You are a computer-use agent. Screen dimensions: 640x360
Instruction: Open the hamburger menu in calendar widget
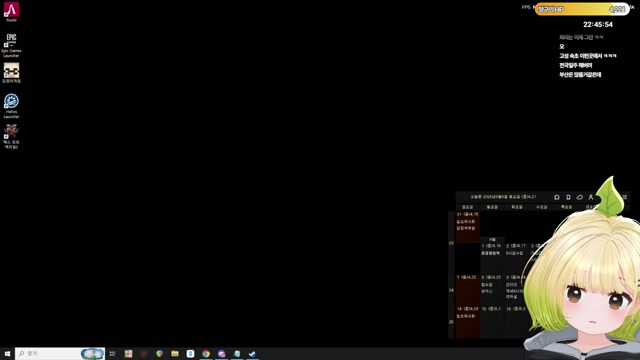(624, 197)
